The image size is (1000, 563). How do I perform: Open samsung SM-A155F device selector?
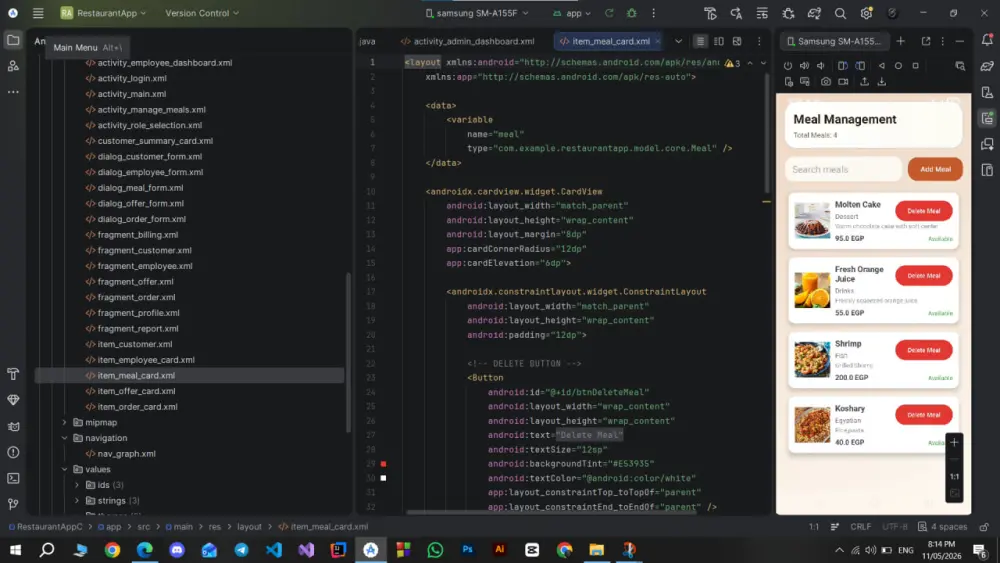477,13
